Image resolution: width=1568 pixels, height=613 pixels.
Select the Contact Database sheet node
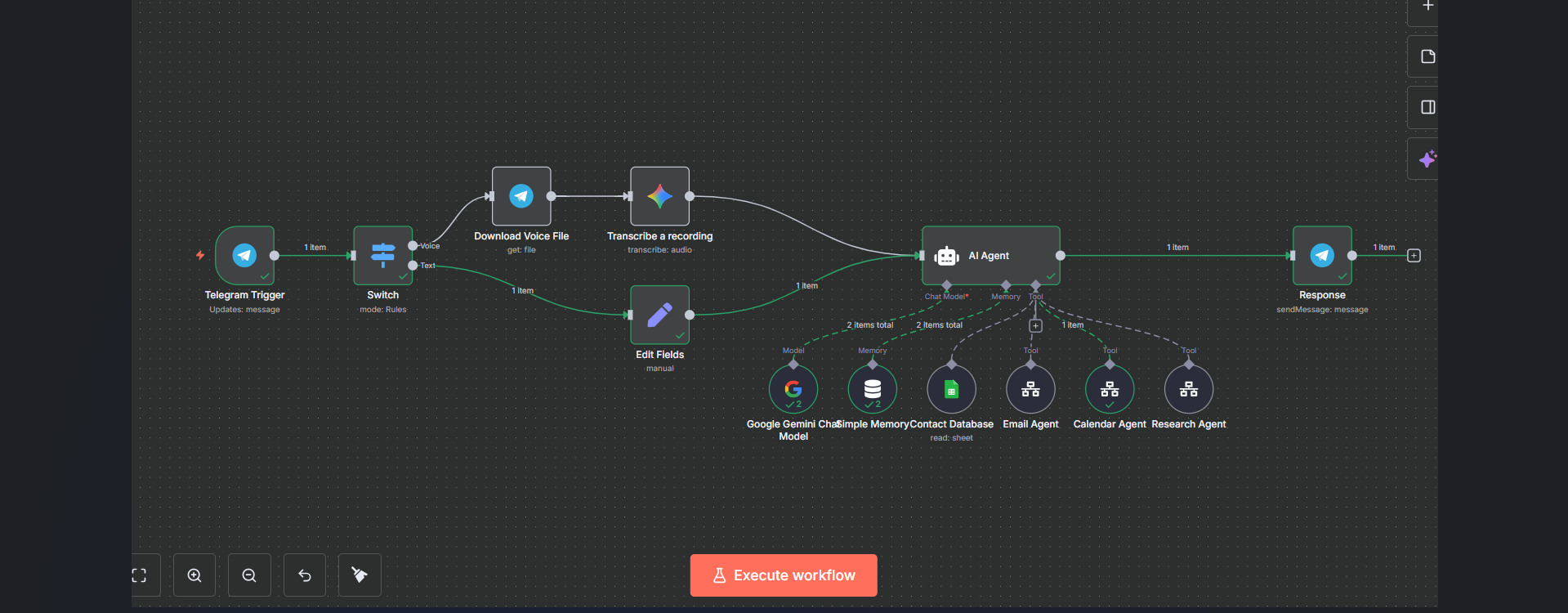951,389
